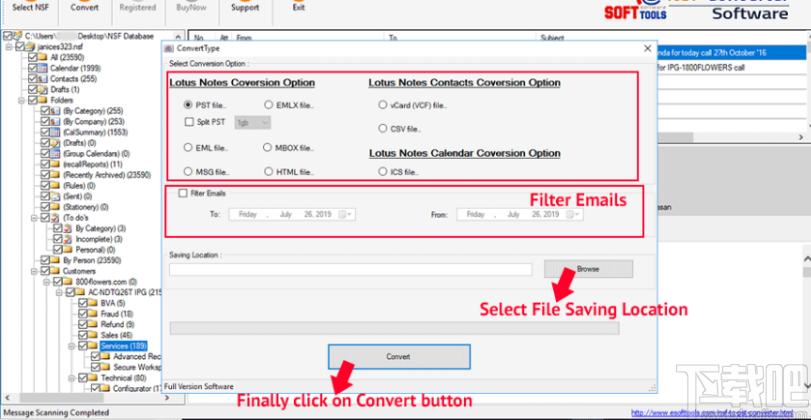Click the (Recently Archived) (23590) folder icon
Image resolution: width=811 pixels, height=420 pixels.
coord(56,175)
